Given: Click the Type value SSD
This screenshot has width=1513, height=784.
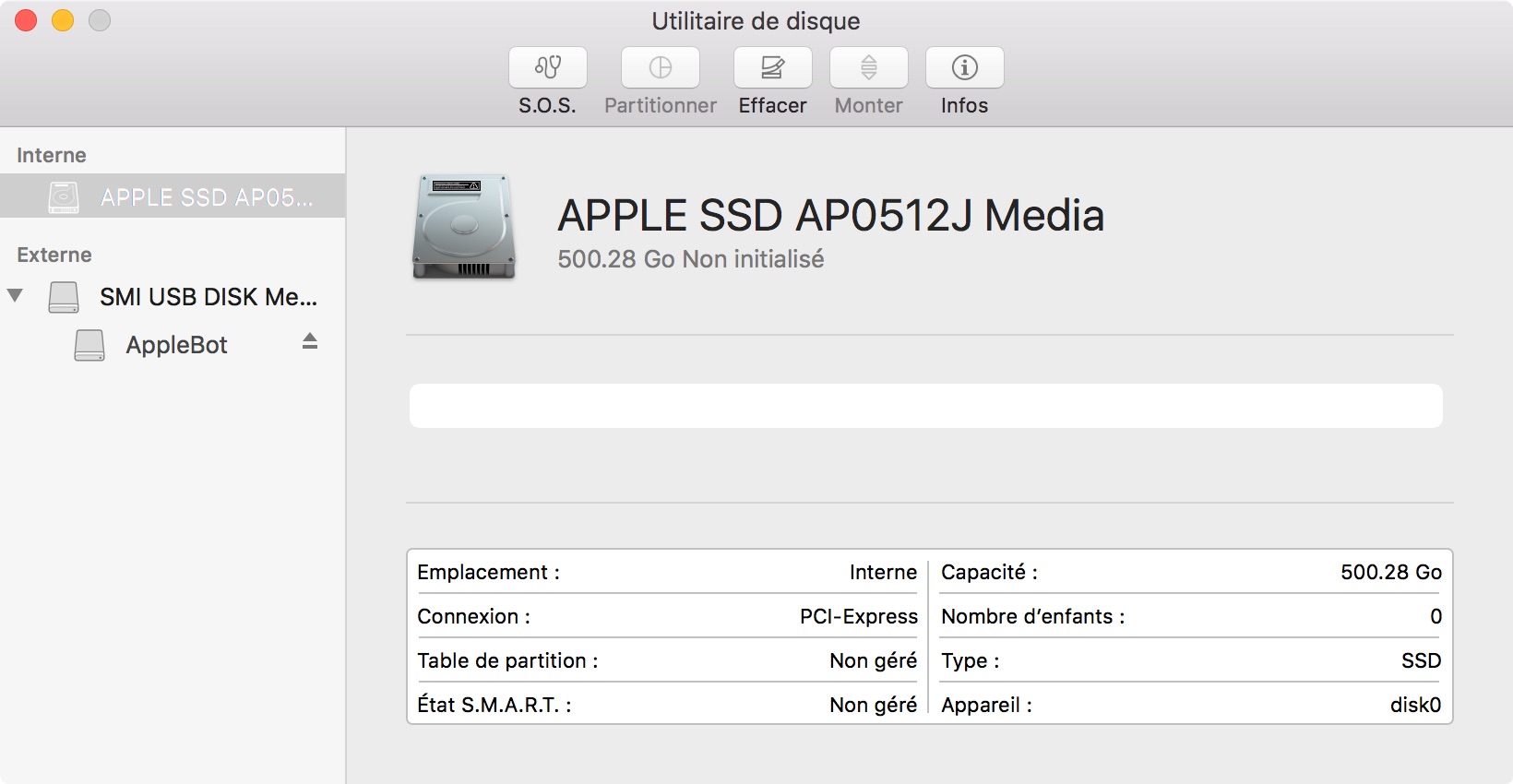Looking at the screenshot, I should pos(1421,660).
